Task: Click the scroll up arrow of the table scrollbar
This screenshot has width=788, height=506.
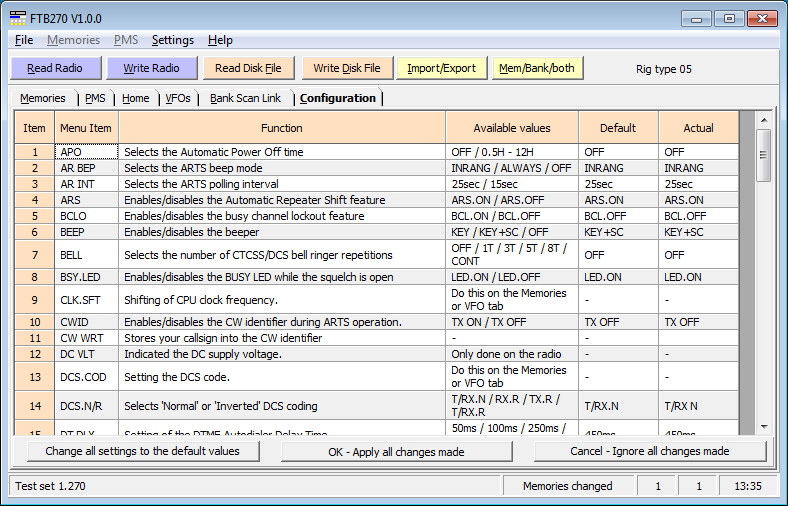Action: [763, 118]
